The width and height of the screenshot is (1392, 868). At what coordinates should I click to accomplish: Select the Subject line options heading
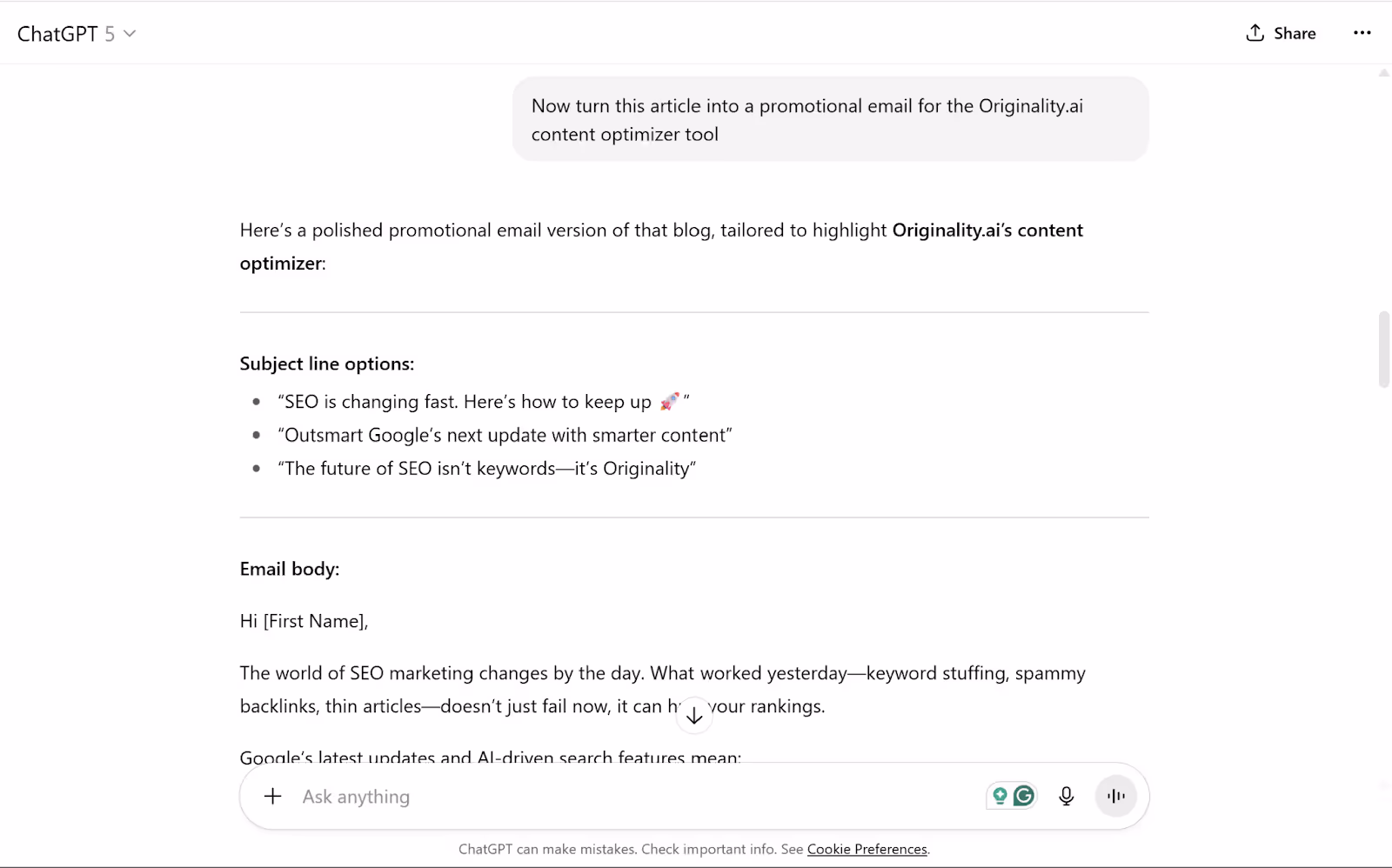[326, 363]
